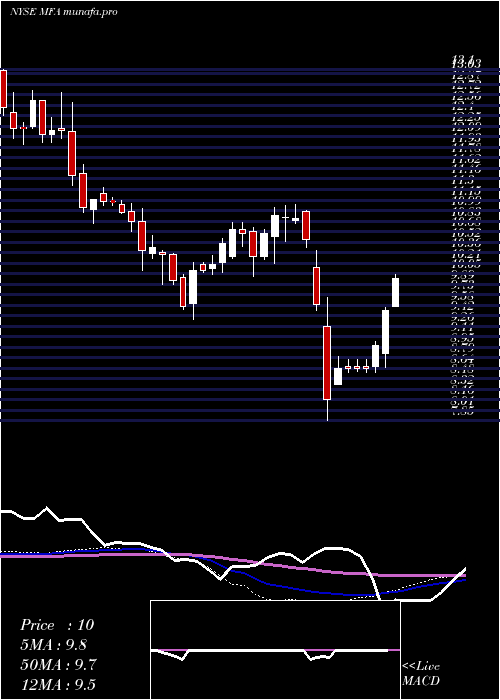500x700 pixels.
Task: Click the '50MA : 9.7' value
Action: (57, 665)
